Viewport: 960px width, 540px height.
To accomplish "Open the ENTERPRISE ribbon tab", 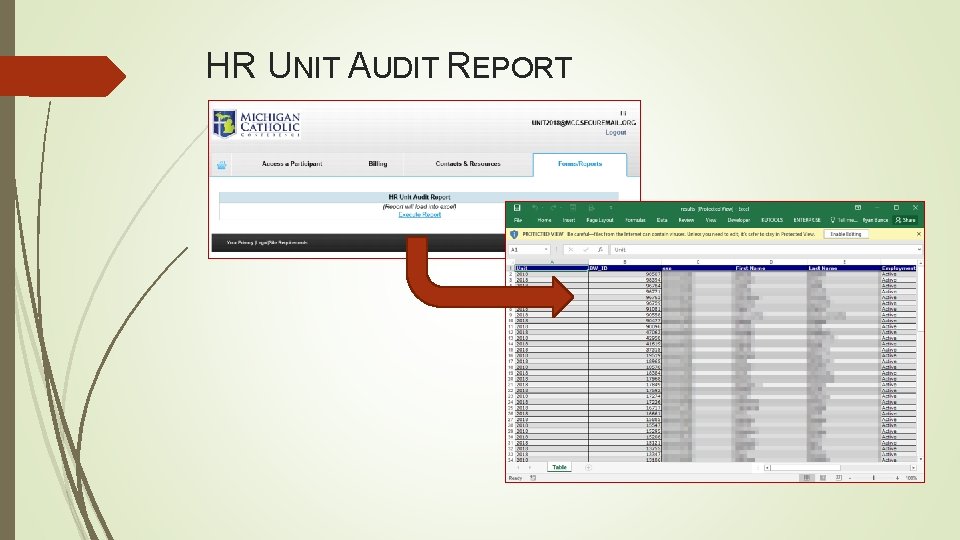I will coord(807,220).
